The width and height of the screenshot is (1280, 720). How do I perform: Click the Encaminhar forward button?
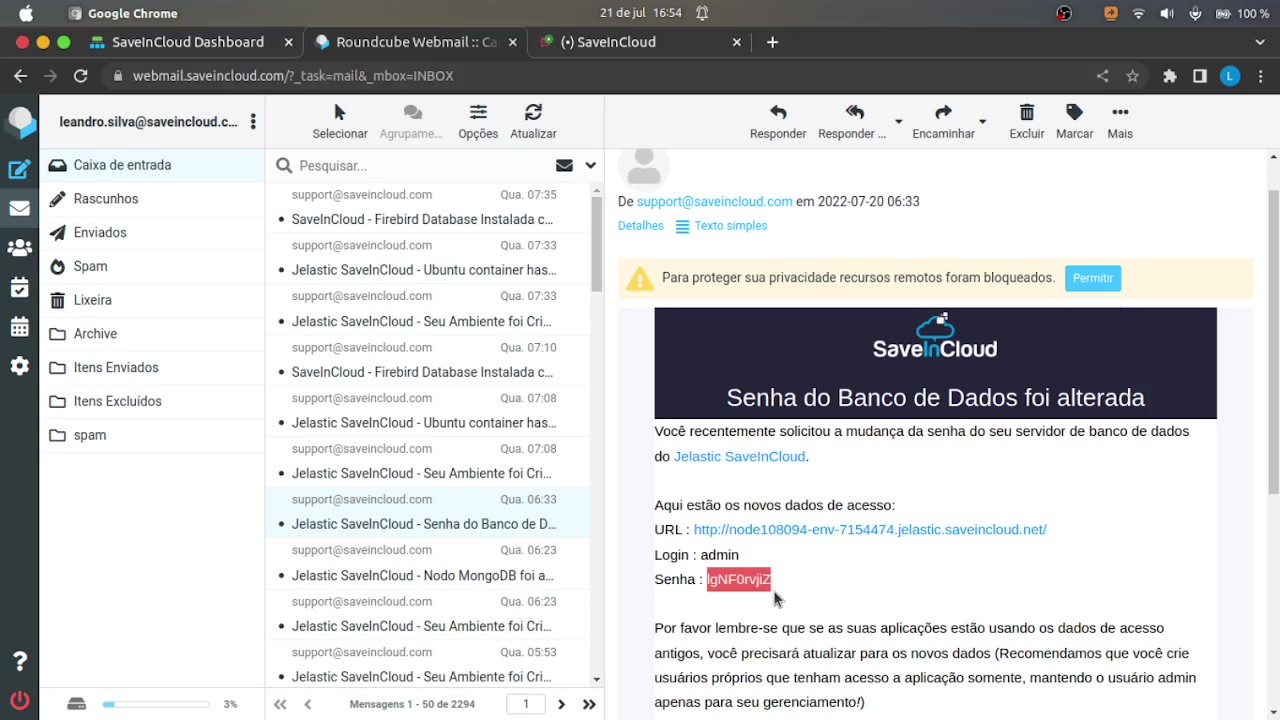click(943, 122)
